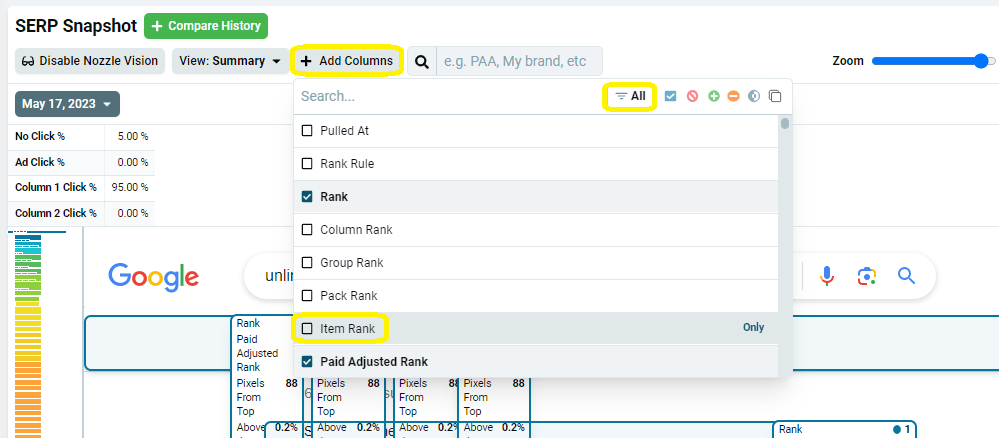Click the column list scrollbar thumb
Viewport: 999px width, 438px height.
(x=785, y=123)
